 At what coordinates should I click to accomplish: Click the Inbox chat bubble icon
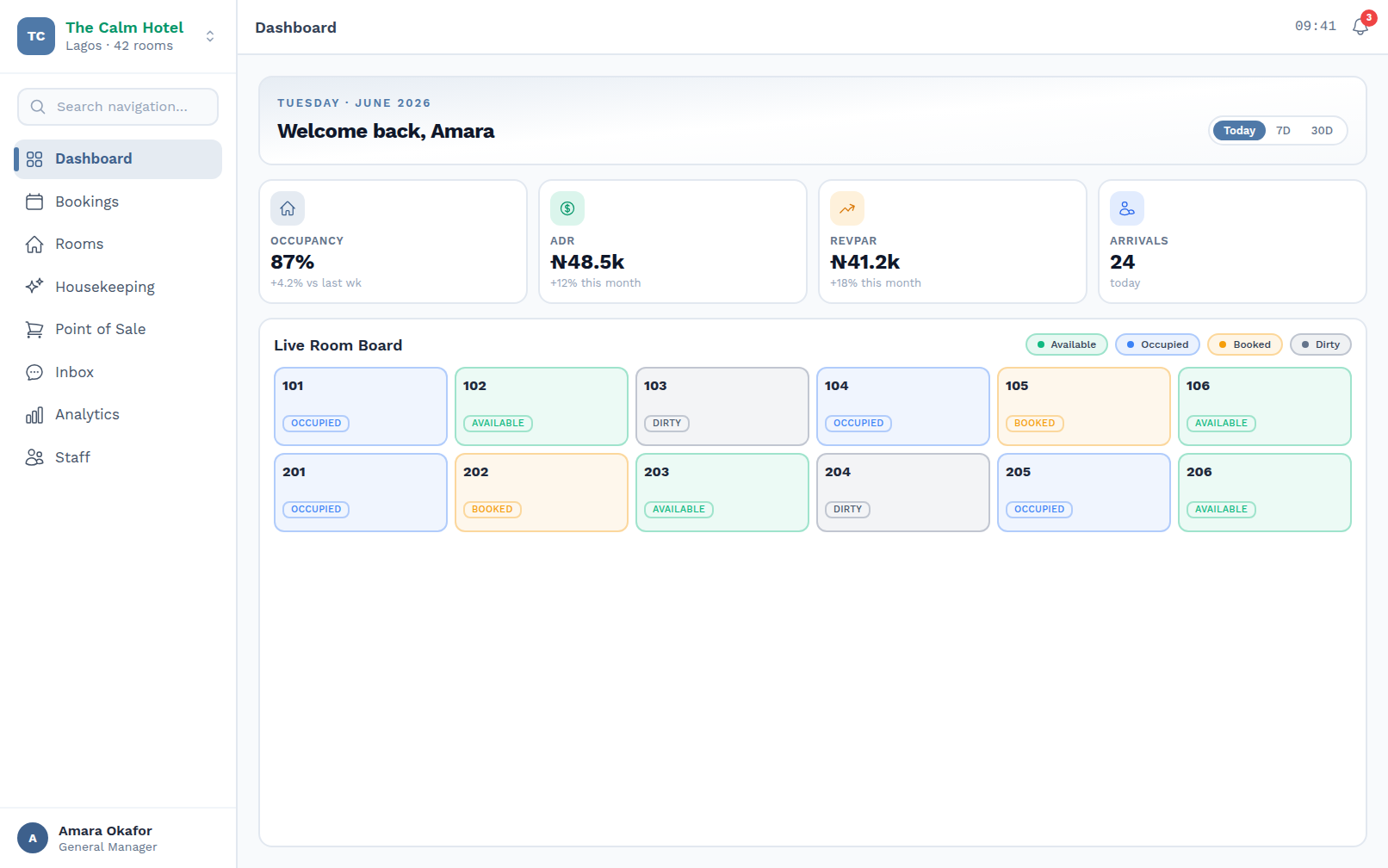(x=34, y=372)
